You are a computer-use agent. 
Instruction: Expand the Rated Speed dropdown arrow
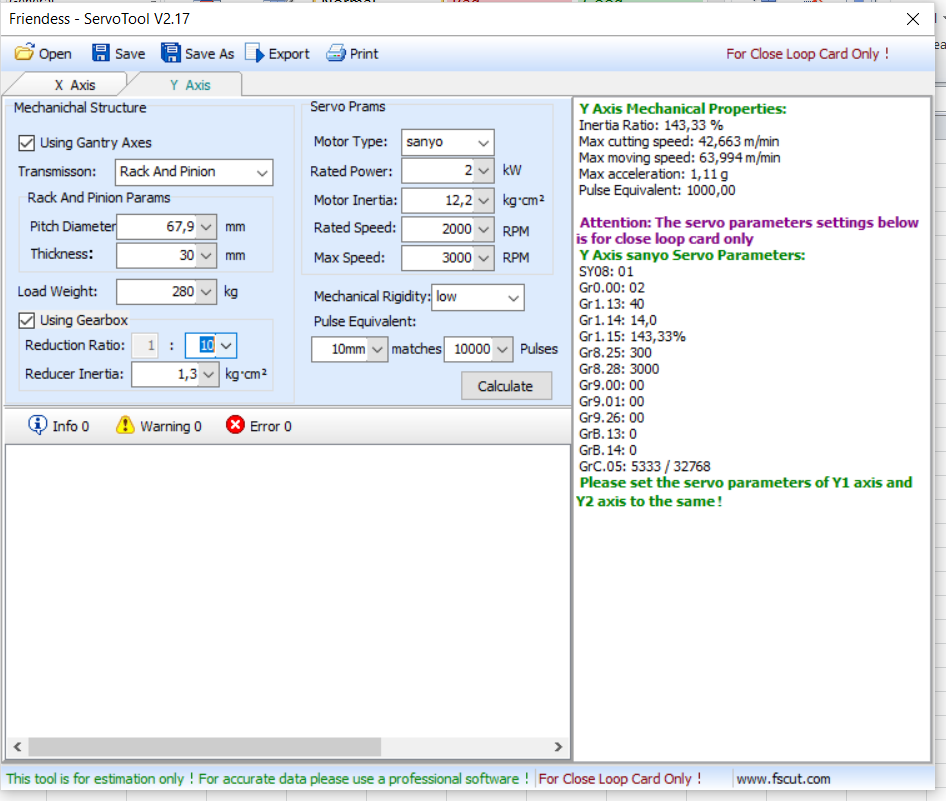pos(483,229)
